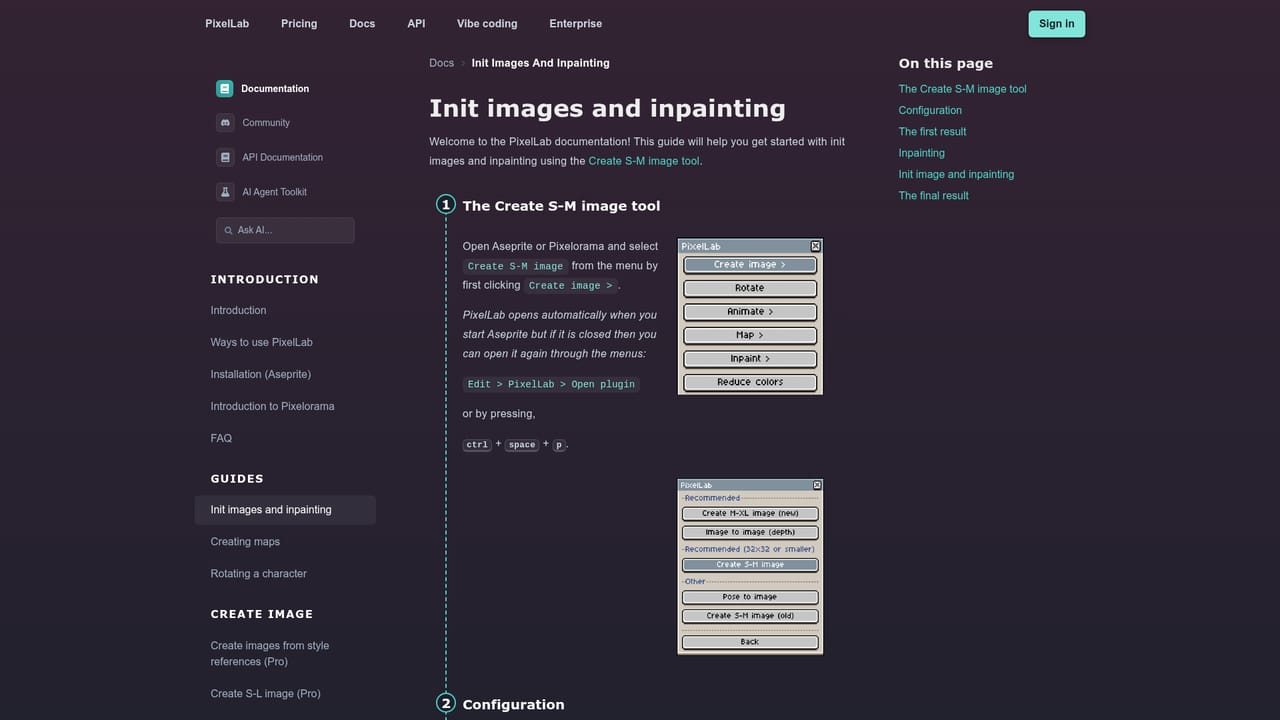
Task: Open the PixelLab plugin menu screenshot
Action: 750,316
